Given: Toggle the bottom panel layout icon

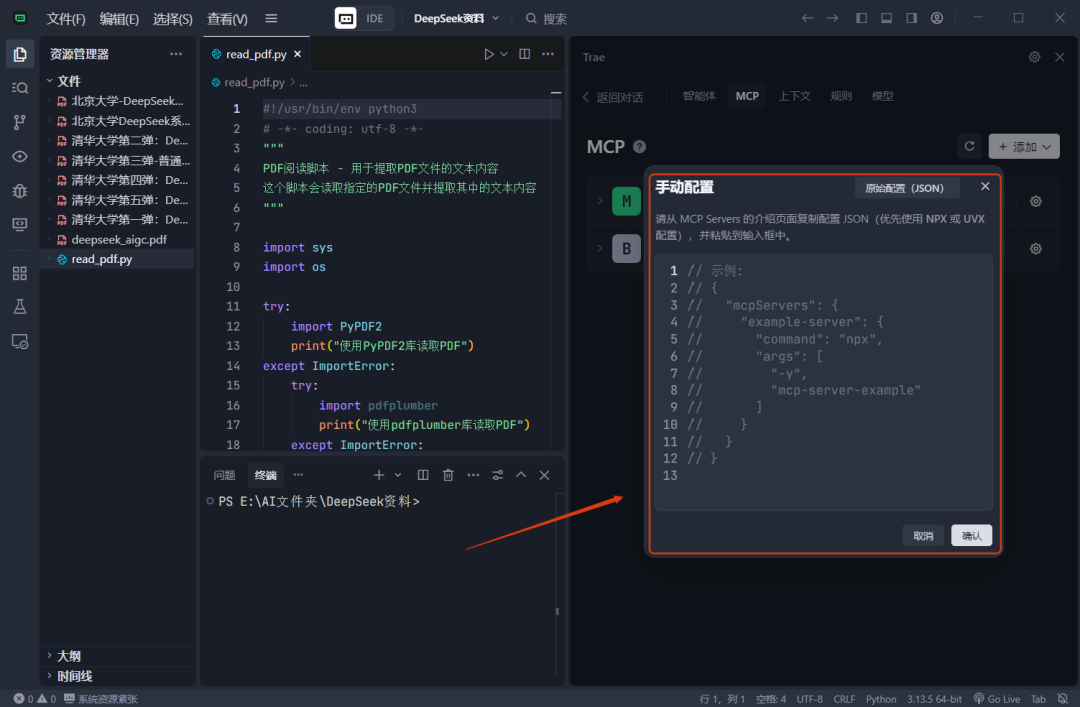Looking at the screenshot, I should point(886,18).
